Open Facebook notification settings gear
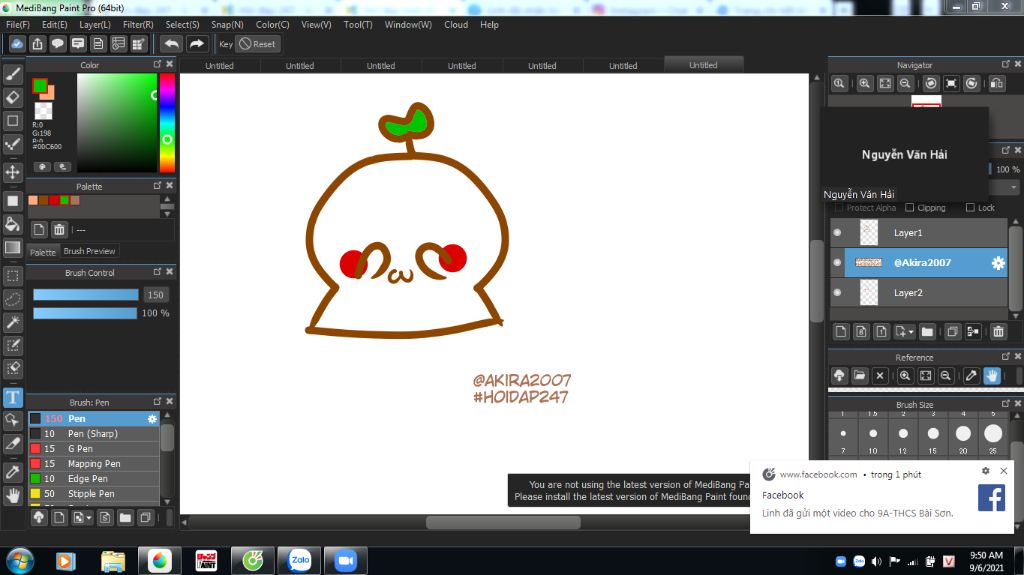This screenshot has height=575, width=1024. (x=985, y=470)
